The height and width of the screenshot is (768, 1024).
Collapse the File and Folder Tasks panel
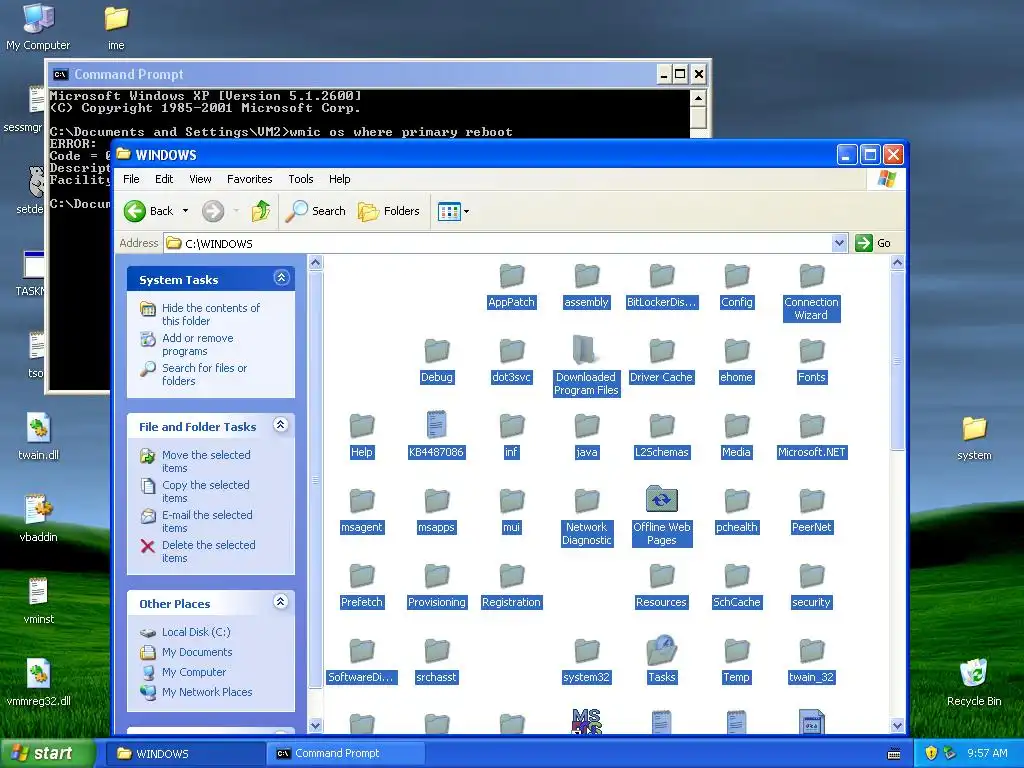(x=281, y=425)
